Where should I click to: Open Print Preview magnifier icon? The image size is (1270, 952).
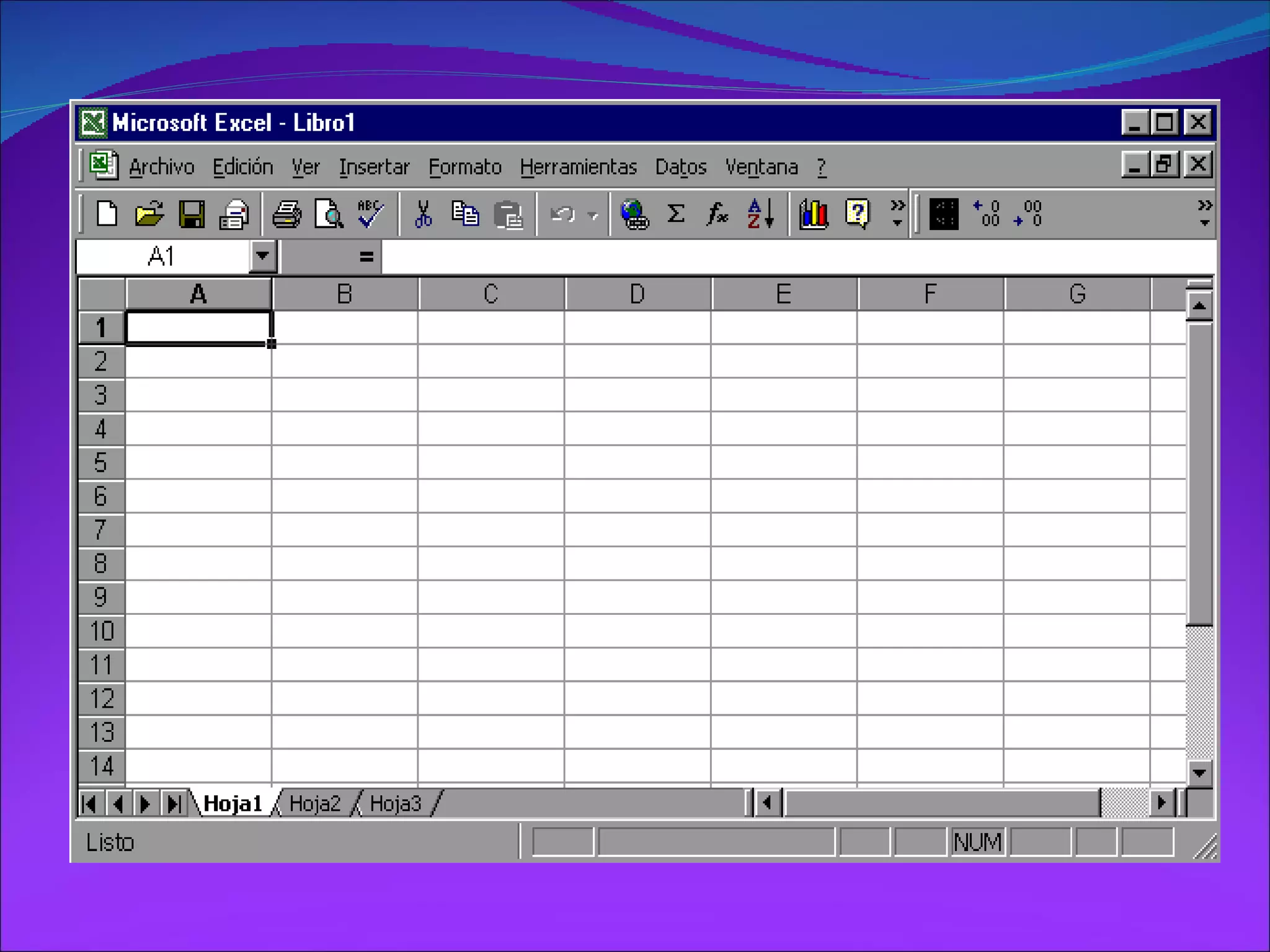coord(329,214)
